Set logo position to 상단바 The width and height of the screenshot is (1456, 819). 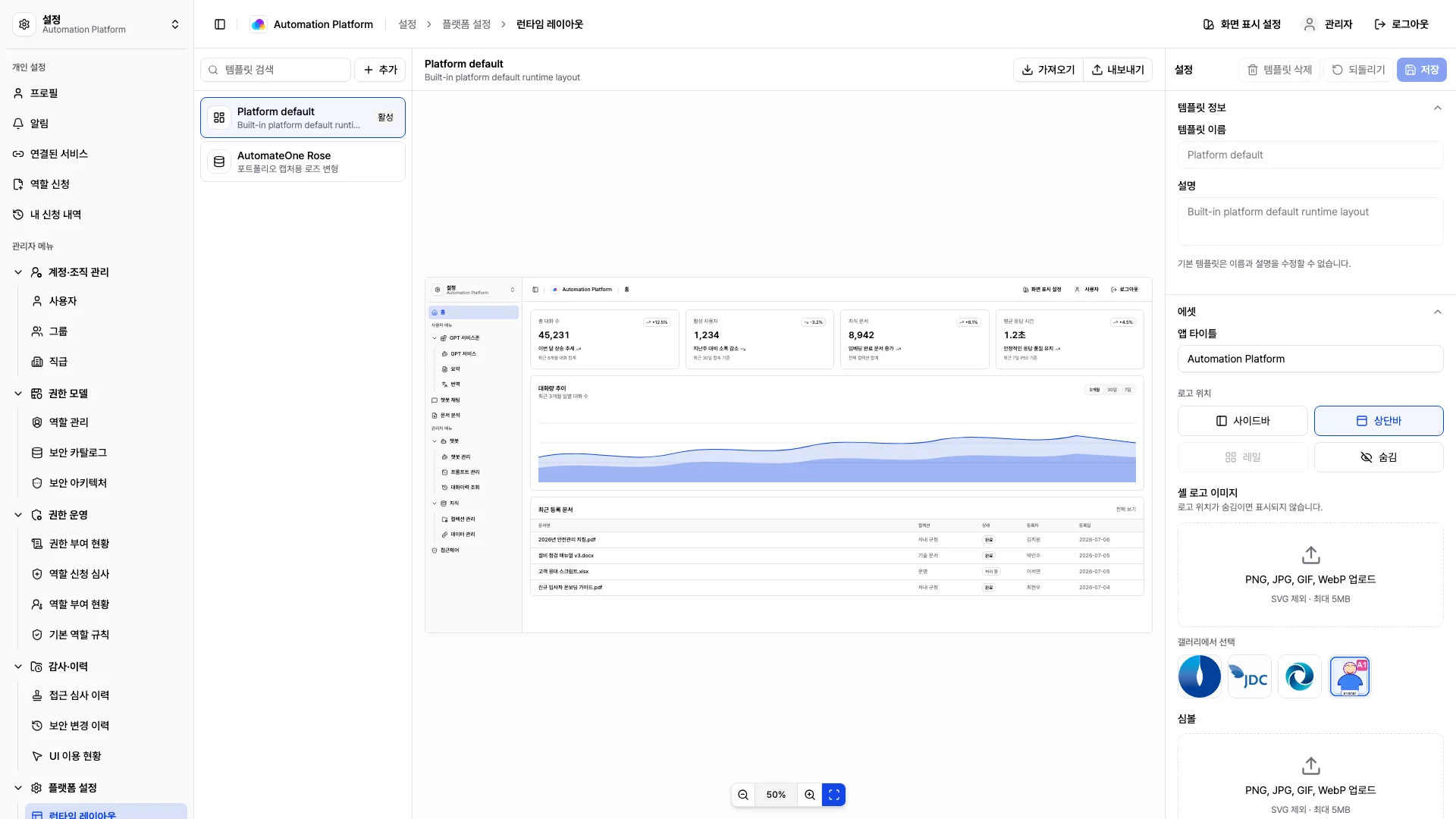(x=1379, y=421)
